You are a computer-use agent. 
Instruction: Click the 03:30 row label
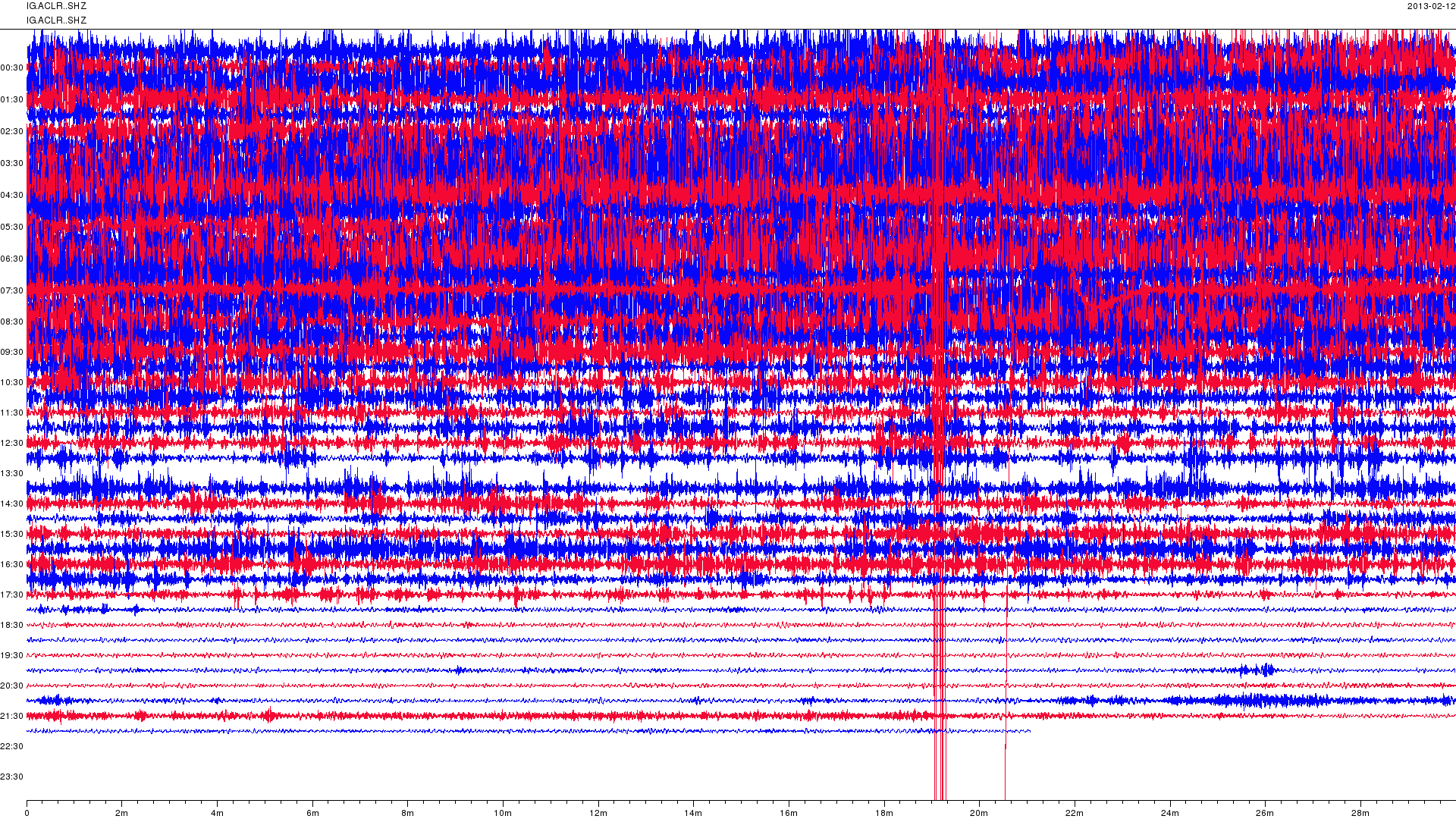(x=11, y=164)
